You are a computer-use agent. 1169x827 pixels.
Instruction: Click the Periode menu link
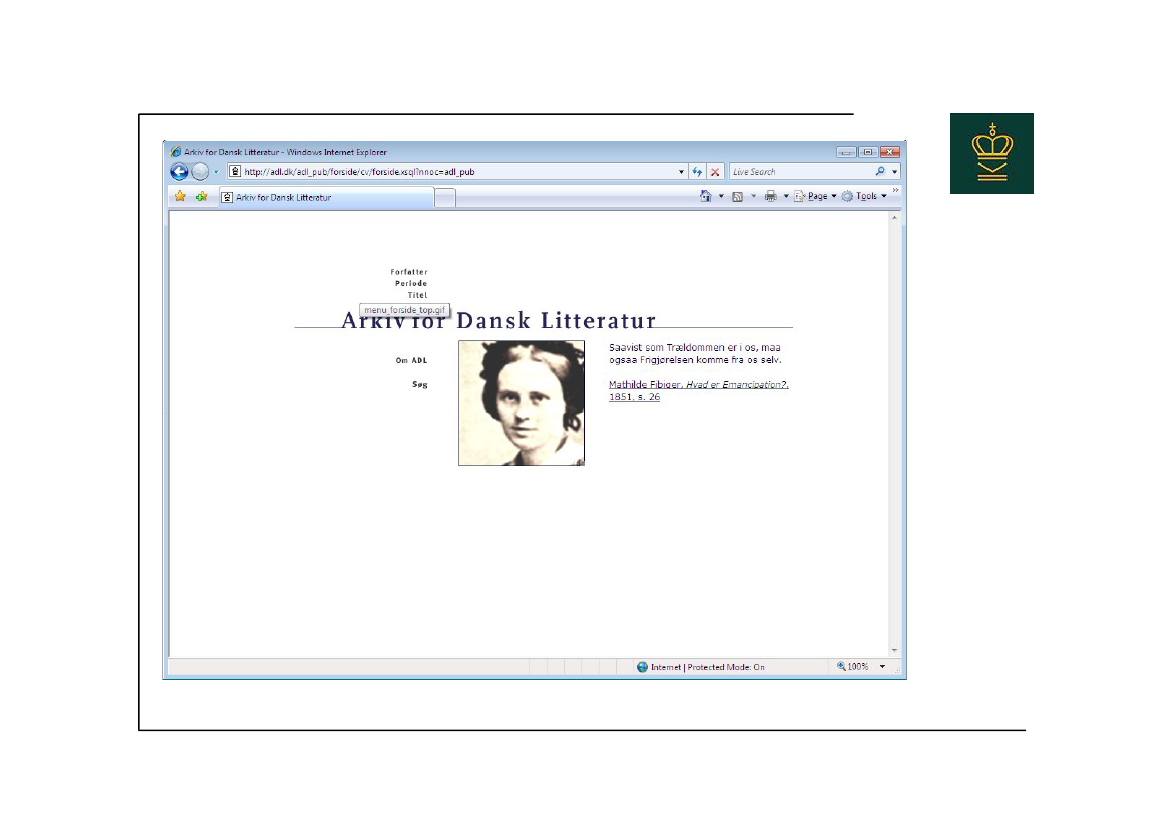click(x=411, y=283)
